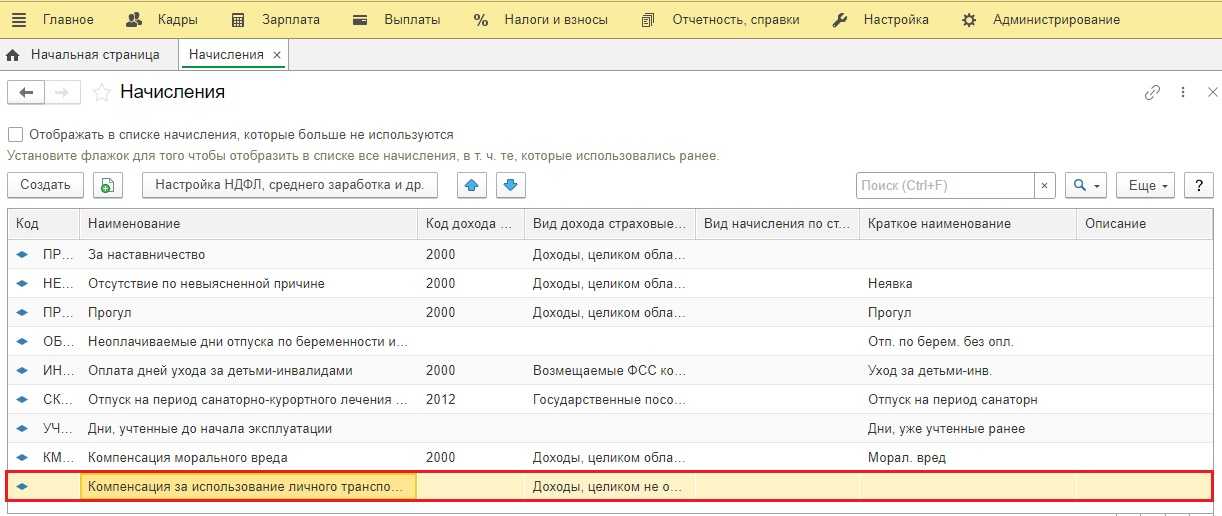Image resolution: width=1222 pixels, height=516 pixels.
Task: Select Неоплачиваемые дни отпуска по беременности row
Action: 610,341
